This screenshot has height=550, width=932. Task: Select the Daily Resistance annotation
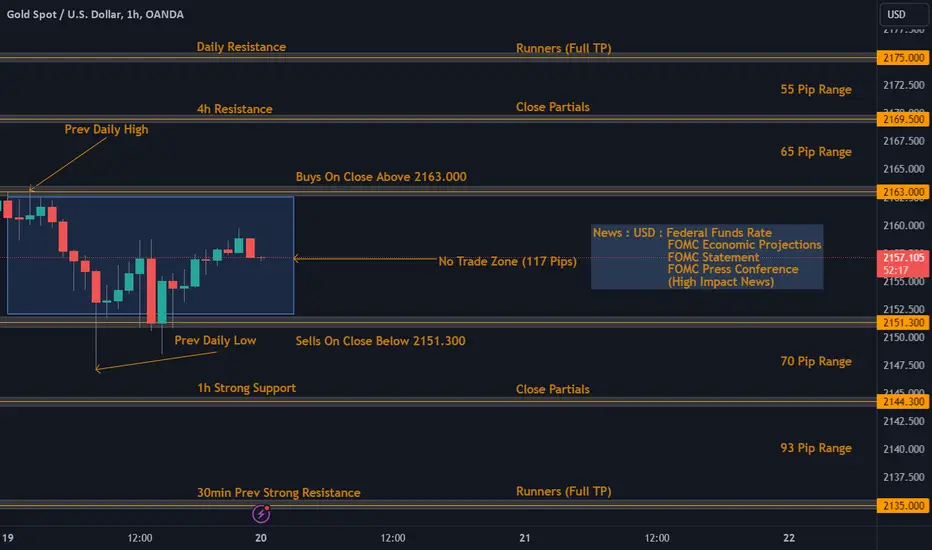click(x=241, y=47)
